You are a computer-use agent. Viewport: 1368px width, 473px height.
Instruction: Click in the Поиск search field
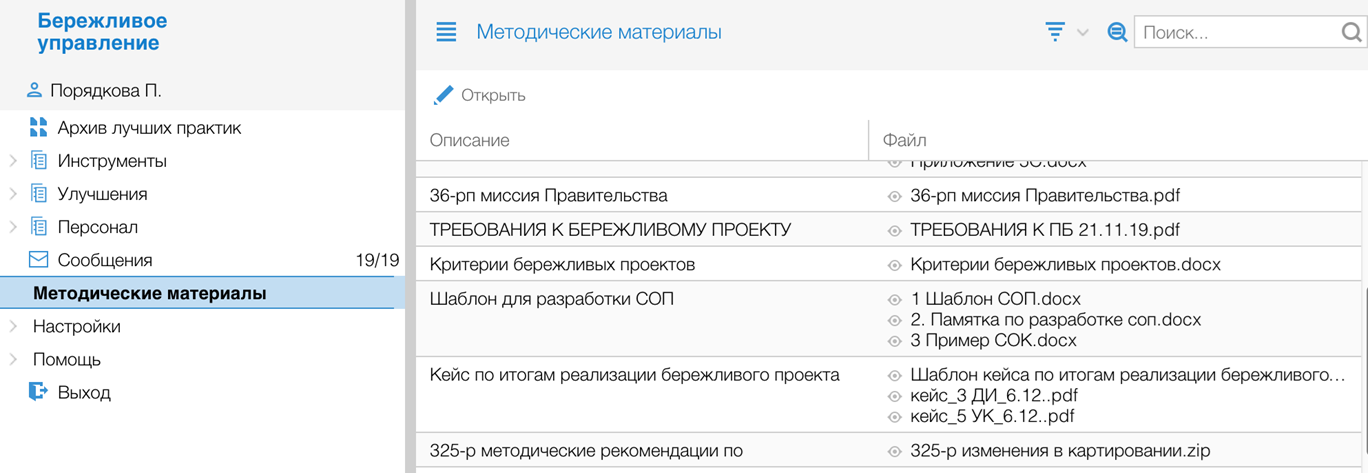click(1236, 33)
